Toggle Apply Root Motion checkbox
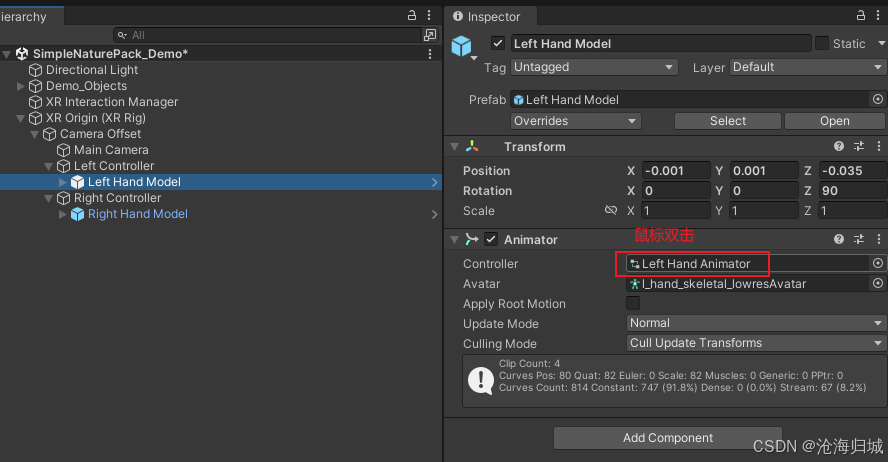The width and height of the screenshot is (888, 462). coord(633,303)
